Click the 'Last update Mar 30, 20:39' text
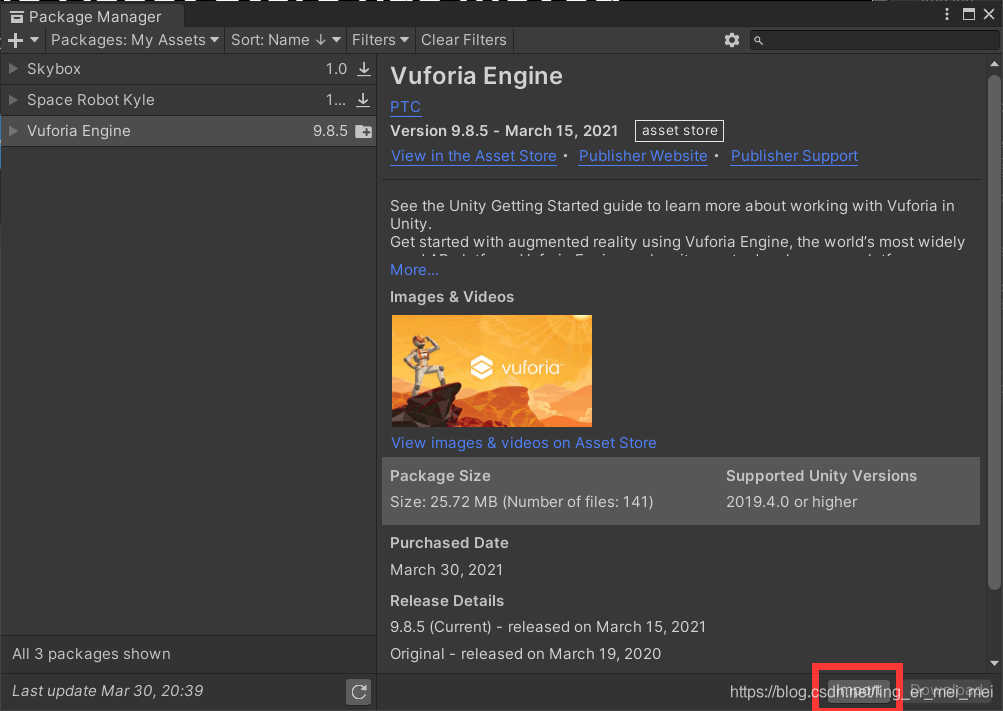The width and height of the screenshot is (1003, 711). pyautogui.click(x=107, y=691)
